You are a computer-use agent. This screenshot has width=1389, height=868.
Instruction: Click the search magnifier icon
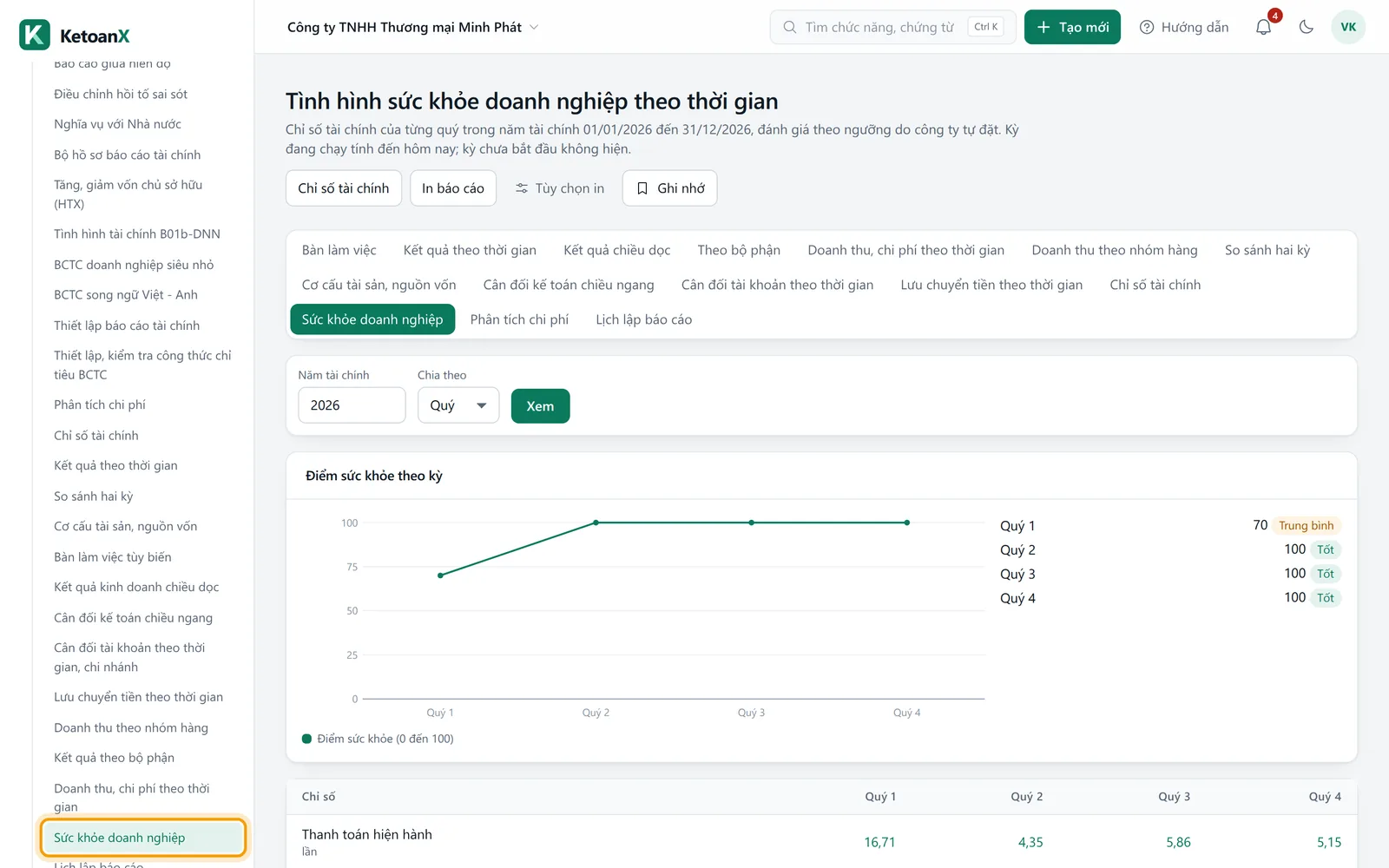click(790, 27)
